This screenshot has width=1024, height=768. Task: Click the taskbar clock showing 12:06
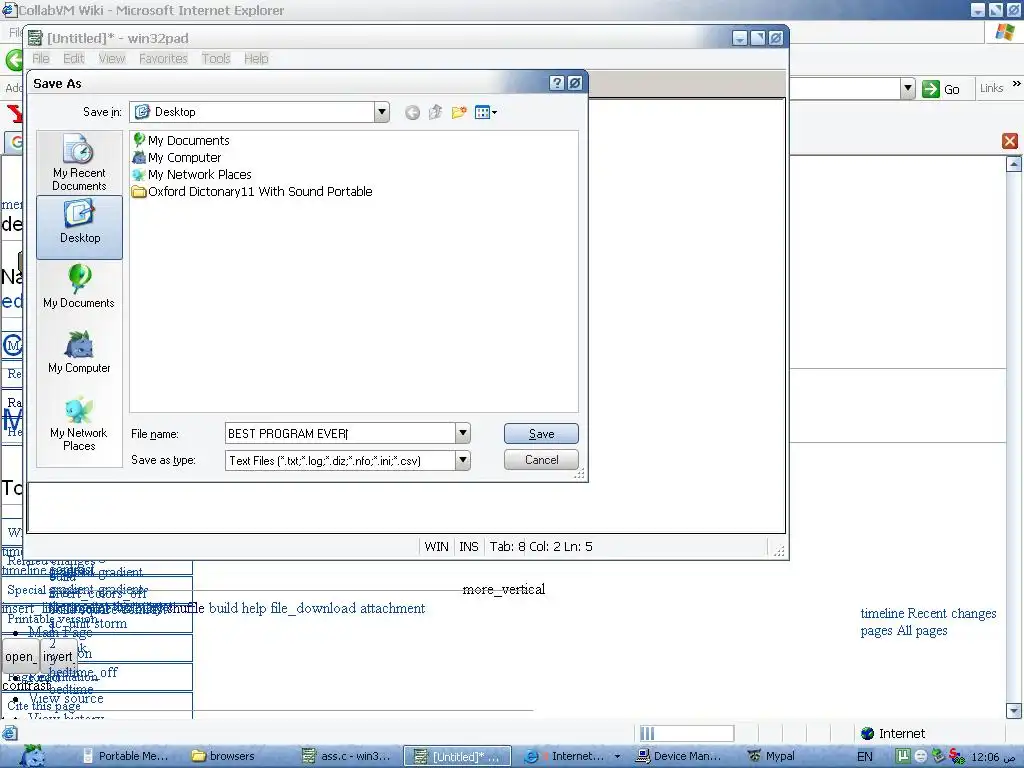pos(985,757)
